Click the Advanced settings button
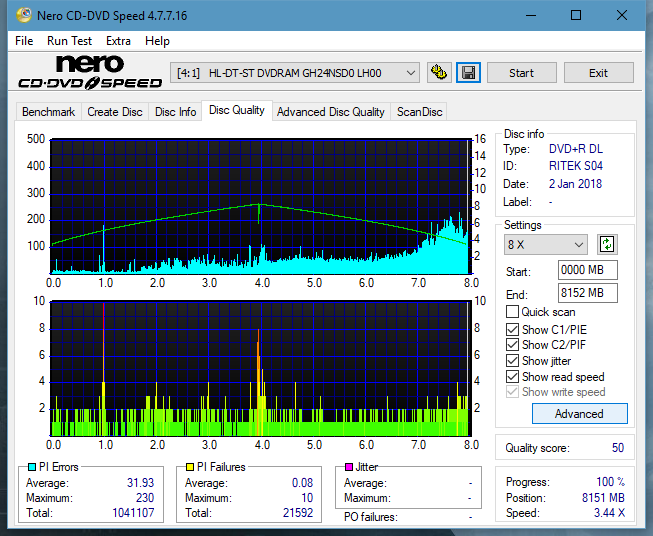Image resolution: width=653 pixels, height=536 pixels. [579, 414]
